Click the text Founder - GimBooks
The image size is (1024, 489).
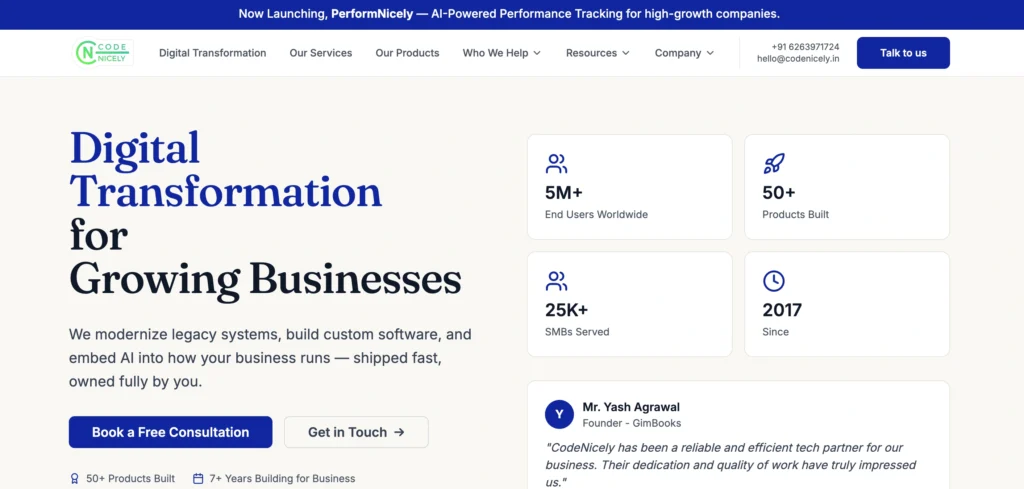click(x=632, y=423)
